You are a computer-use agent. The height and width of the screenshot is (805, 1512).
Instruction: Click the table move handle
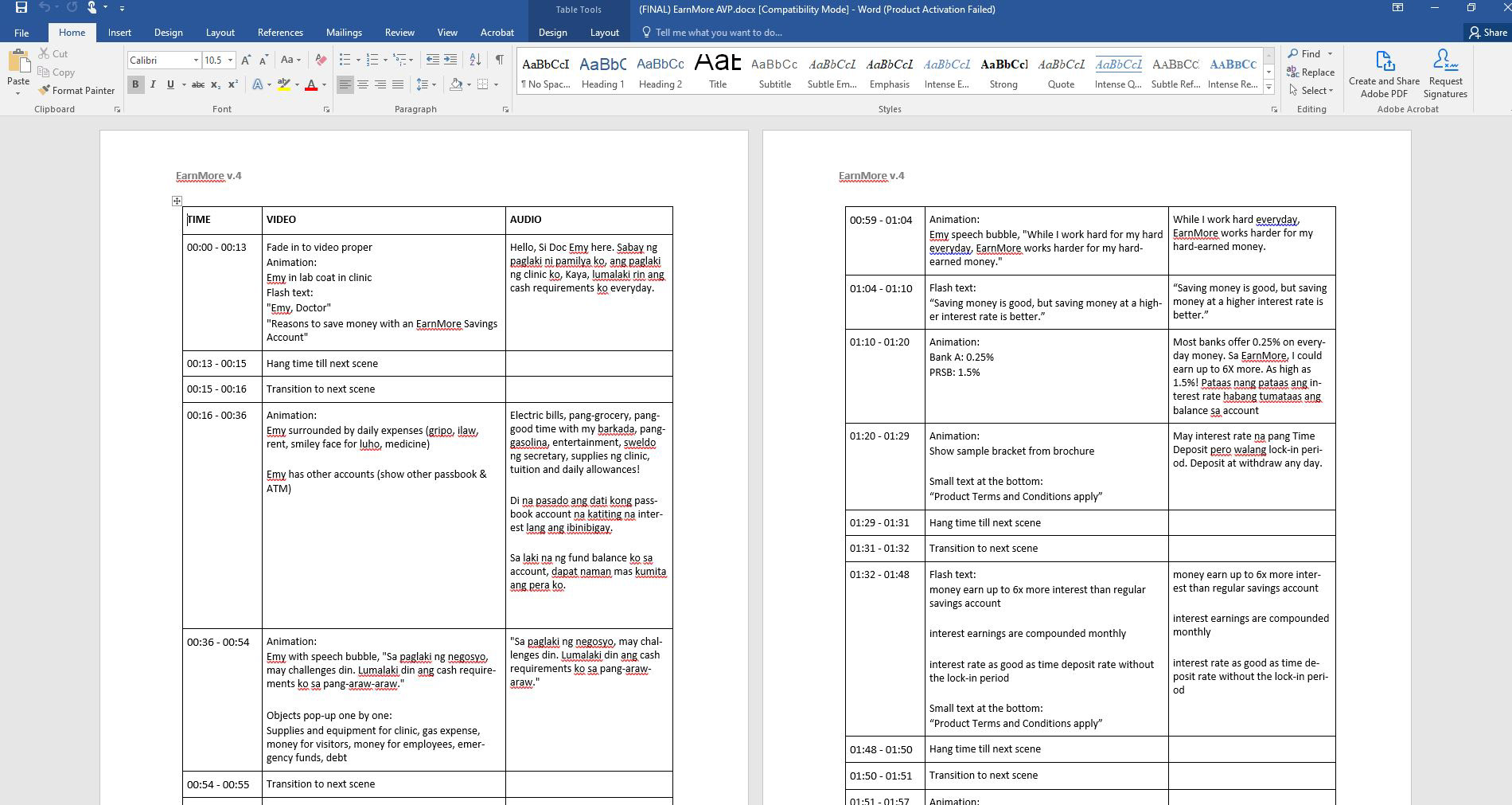[177, 201]
